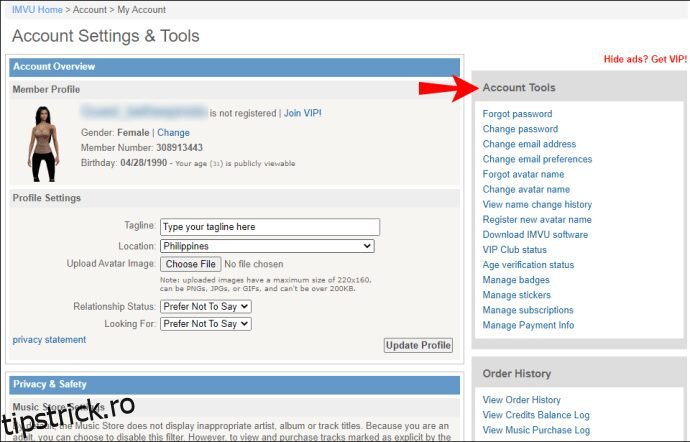
Task: Click the My Account breadcrumb text
Action: pos(141,10)
